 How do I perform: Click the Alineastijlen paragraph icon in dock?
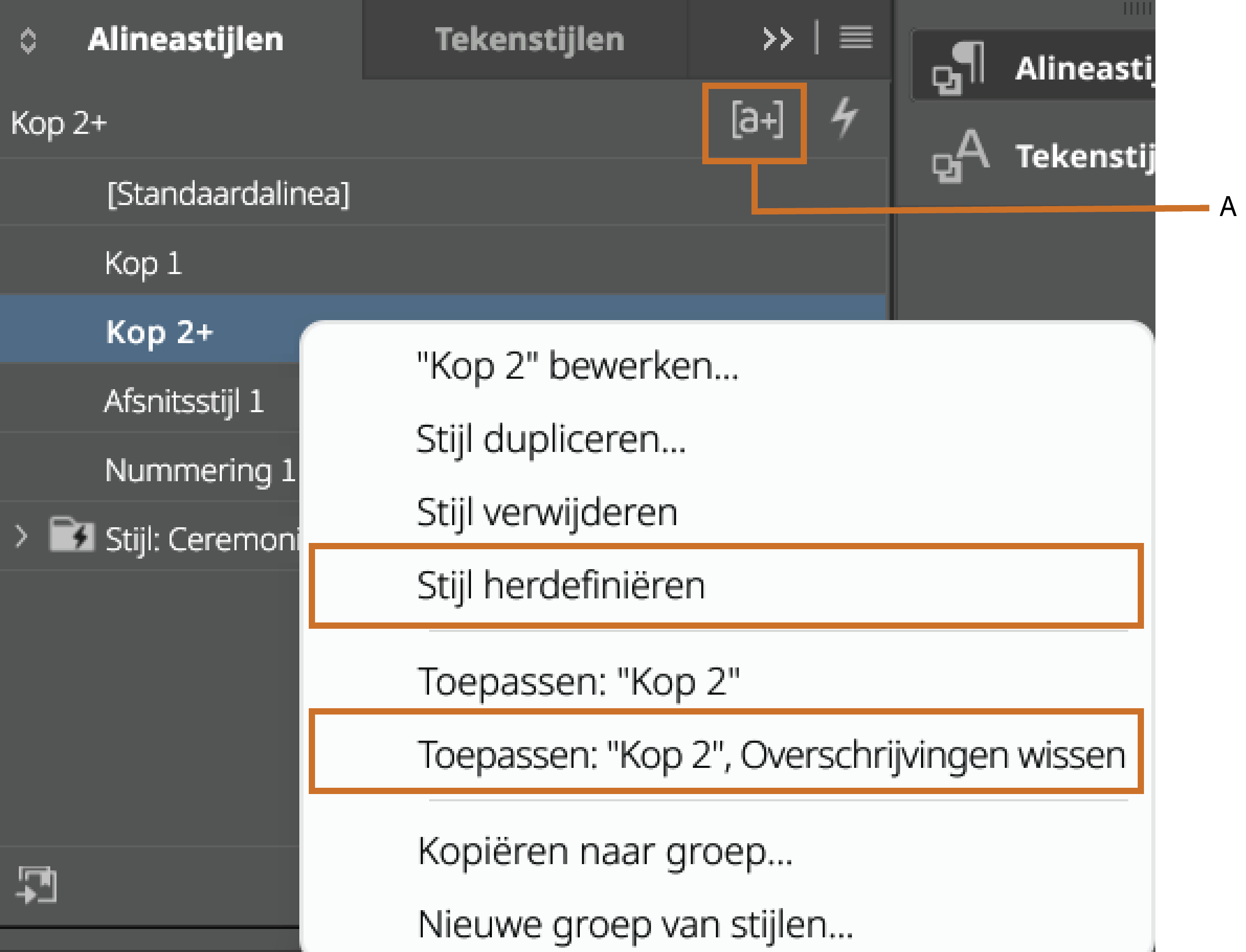tap(960, 69)
